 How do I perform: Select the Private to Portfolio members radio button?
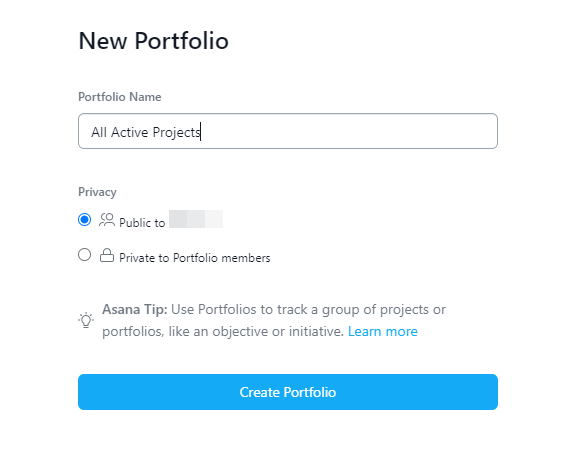84,255
